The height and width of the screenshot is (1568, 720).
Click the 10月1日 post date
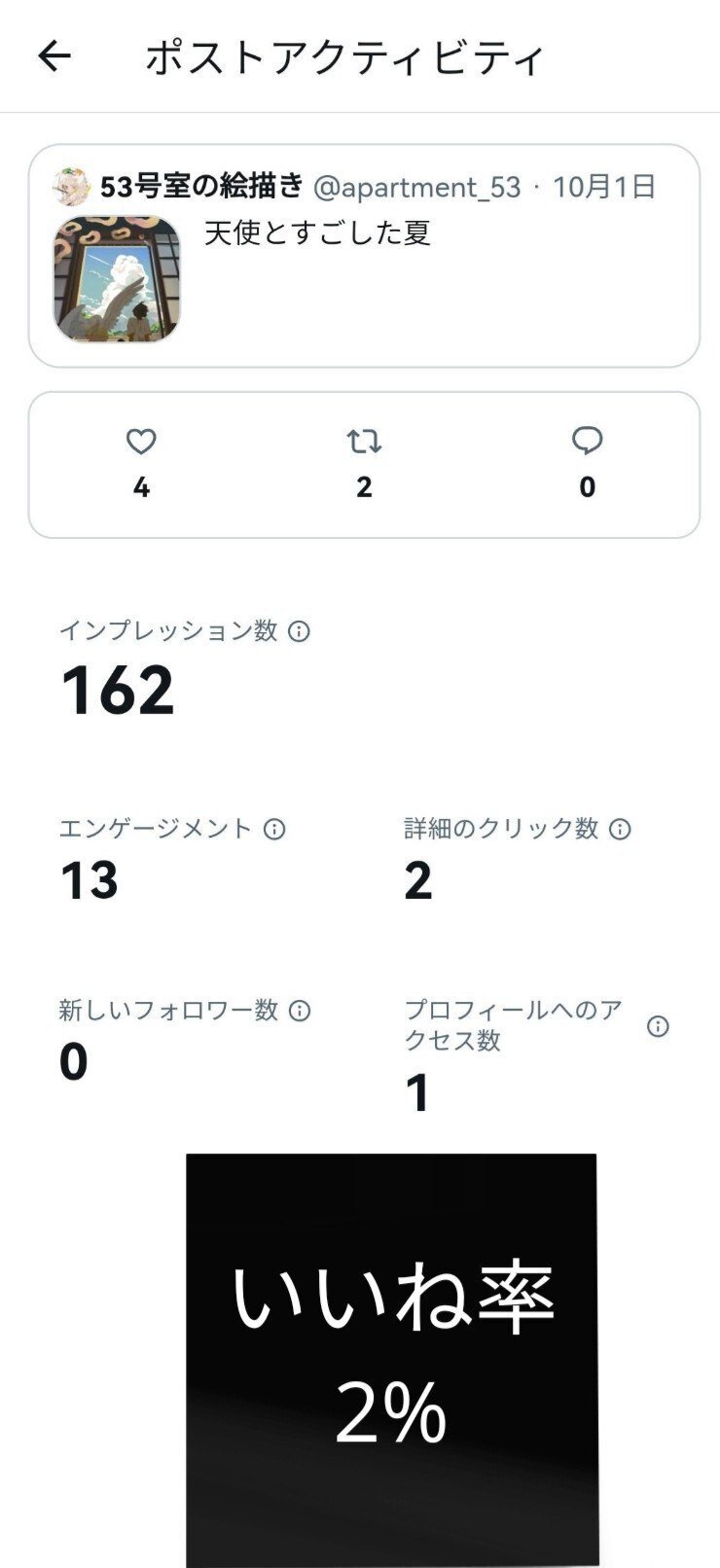(x=604, y=187)
